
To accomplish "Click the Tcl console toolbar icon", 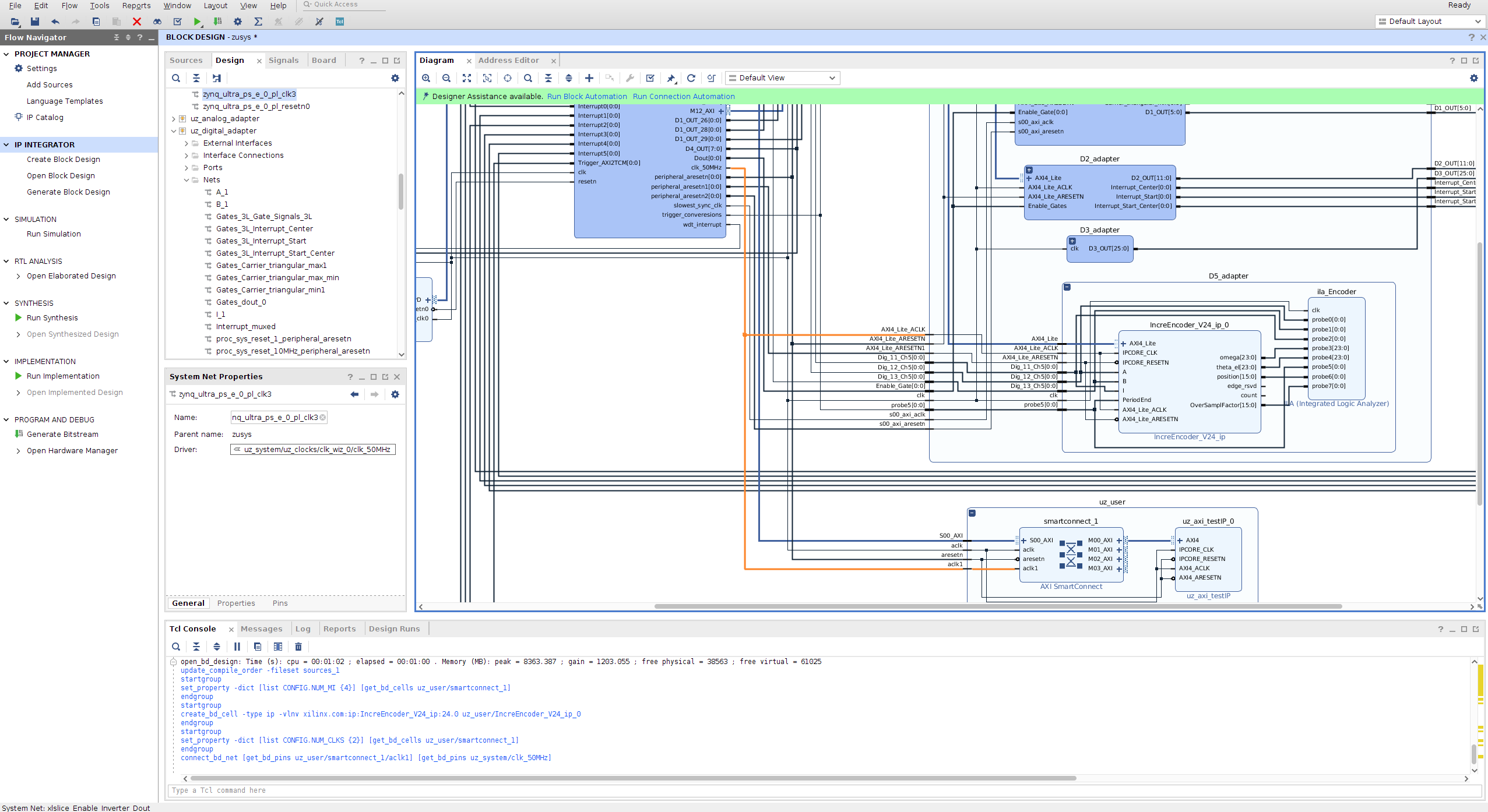I will point(340,22).
